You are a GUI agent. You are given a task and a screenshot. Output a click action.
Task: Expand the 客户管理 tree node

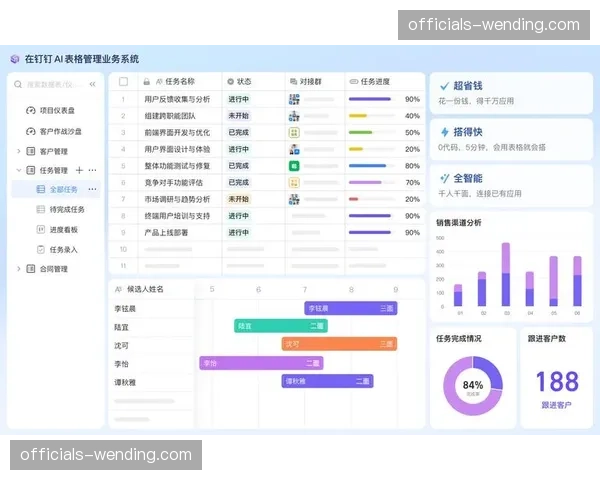18,151
